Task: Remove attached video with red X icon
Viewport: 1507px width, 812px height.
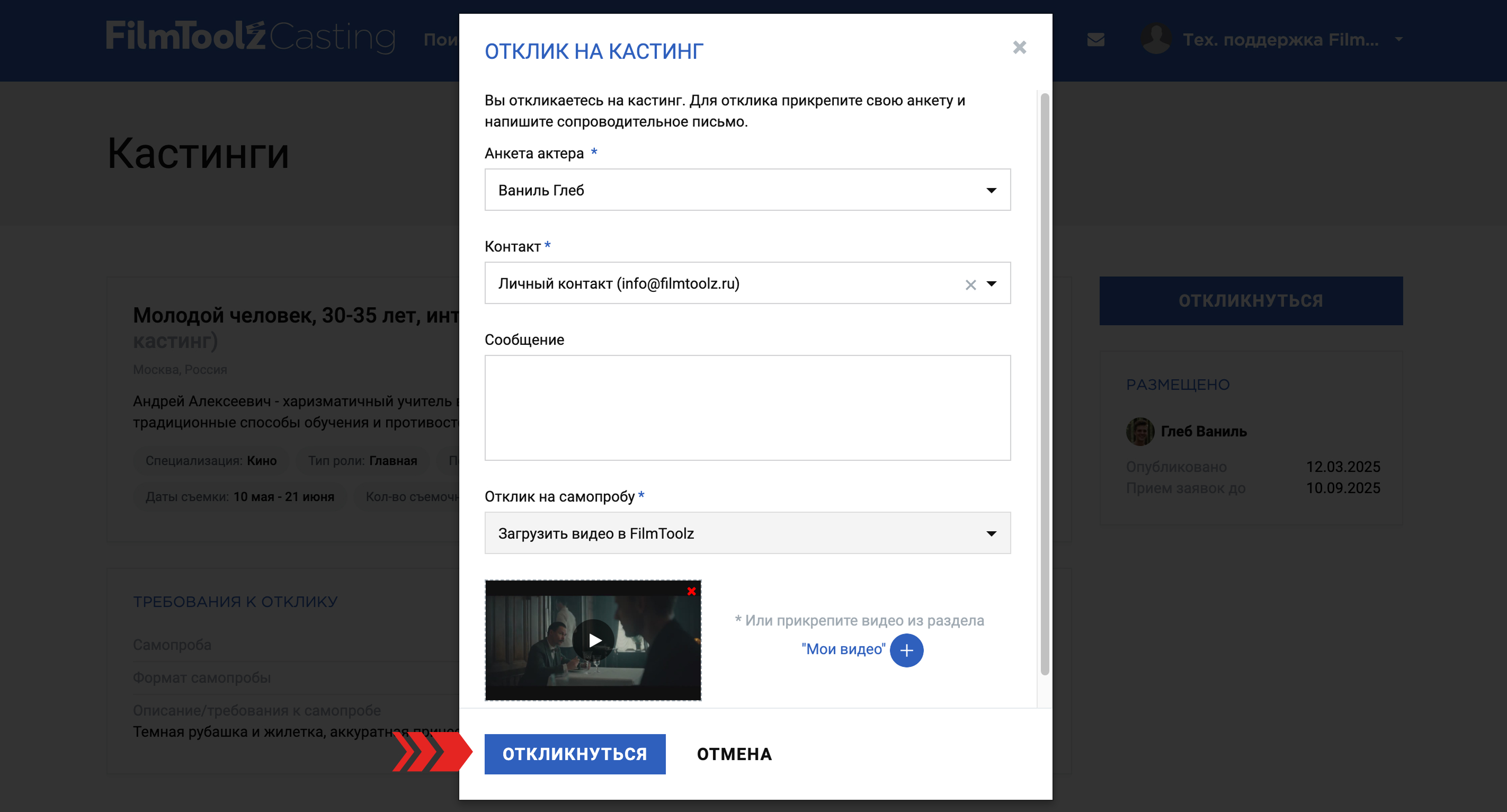Action: tap(691, 591)
